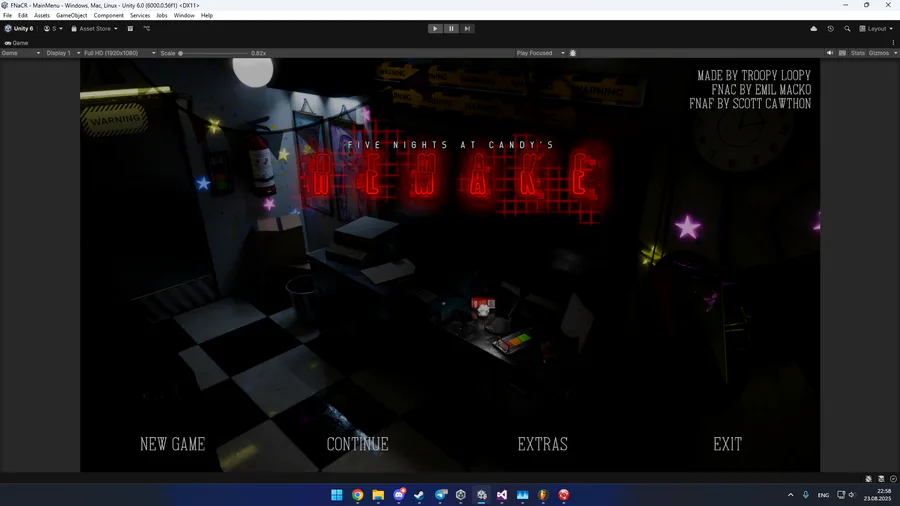Open the Asset Store dropdown

94,29
